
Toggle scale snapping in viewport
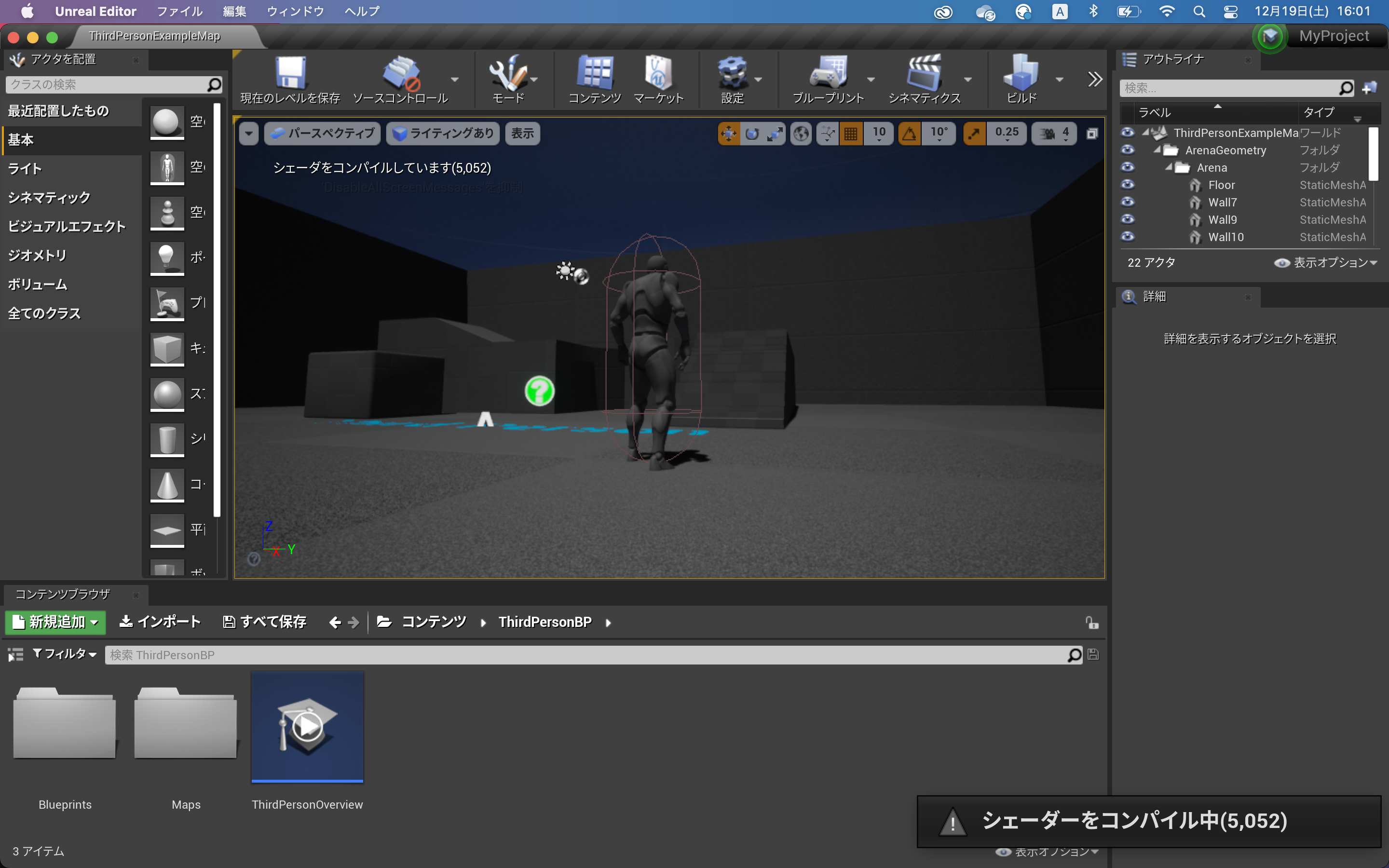(x=974, y=134)
